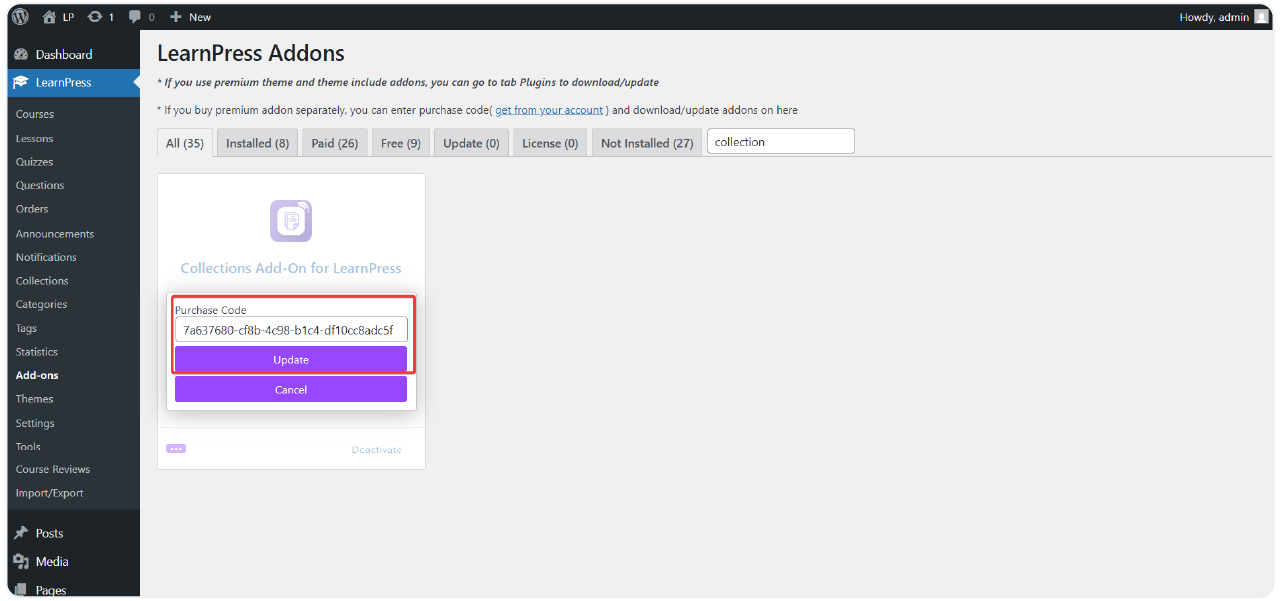This screenshot has height=601, width=1280.
Task: Focus the add-on search field
Action: coord(781,142)
